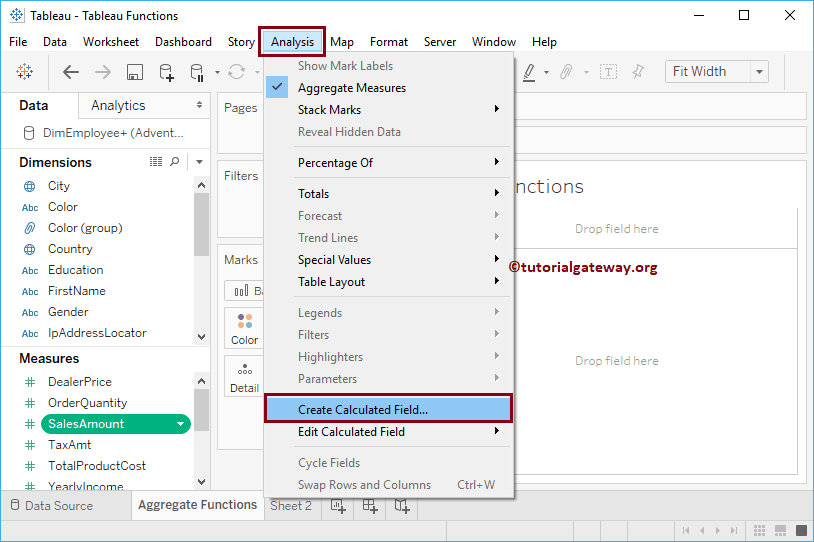814x542 pixels.
Task: Select the Aggregate Functions sheet tab
Action: (x=198, y=505)
